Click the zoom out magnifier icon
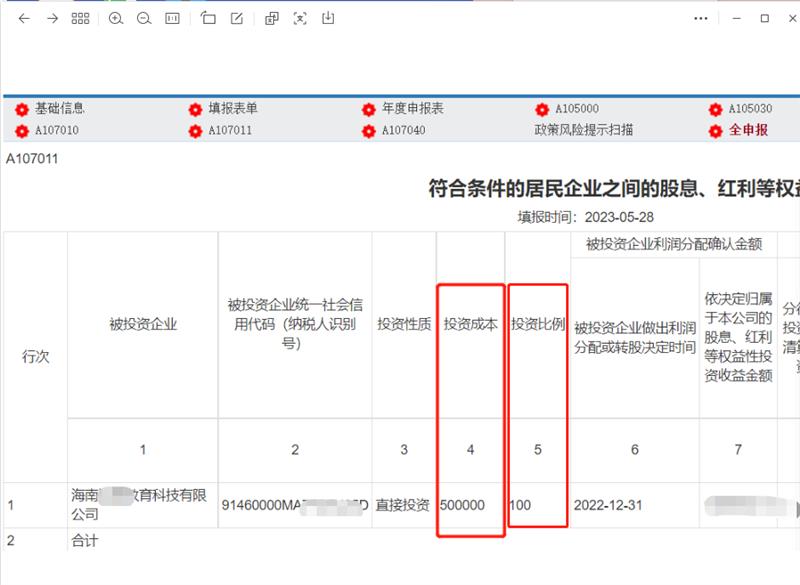This screenshot has width=800, height=585. (x=144, y=18)
